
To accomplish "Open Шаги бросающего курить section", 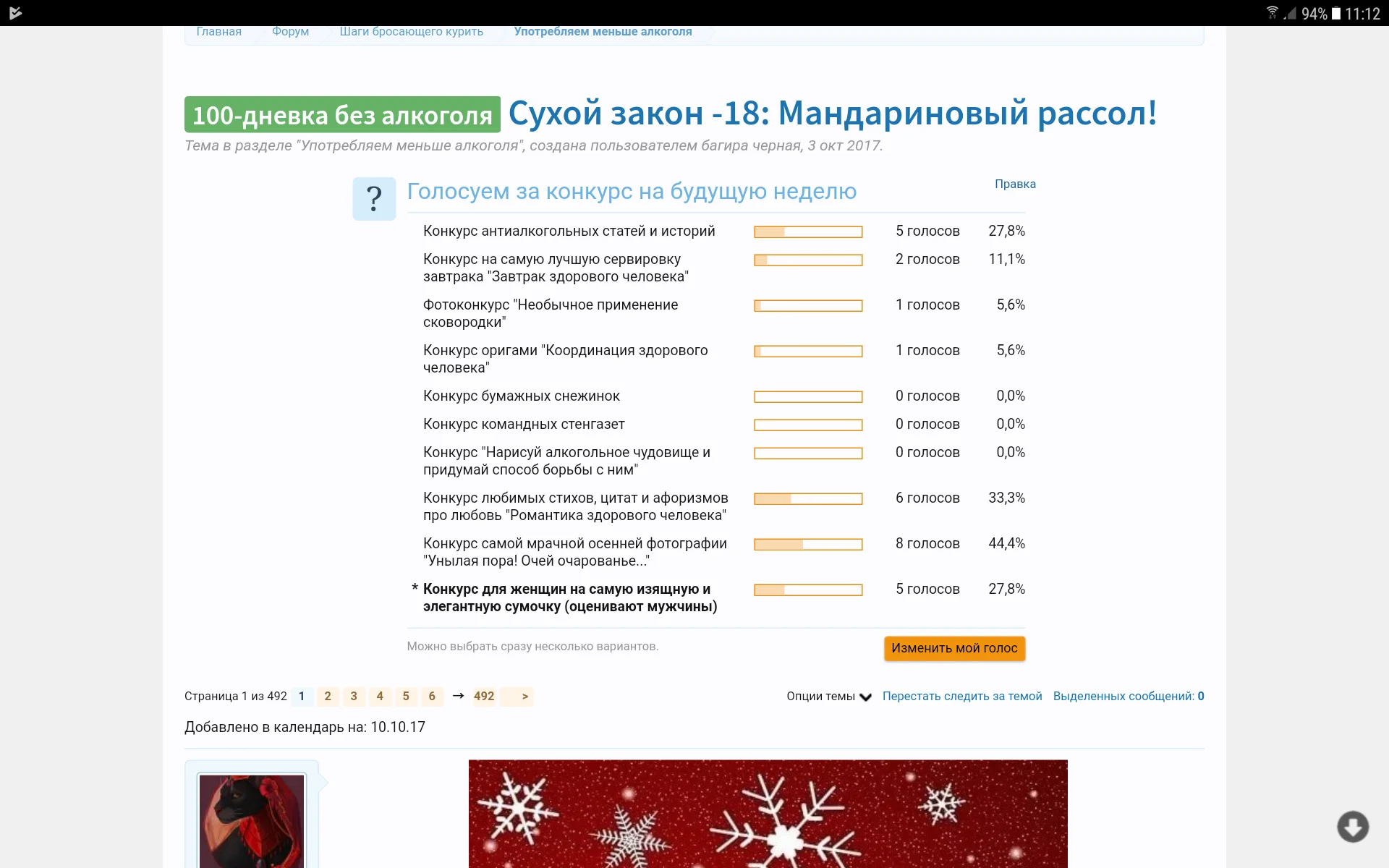I will point(411,31).
